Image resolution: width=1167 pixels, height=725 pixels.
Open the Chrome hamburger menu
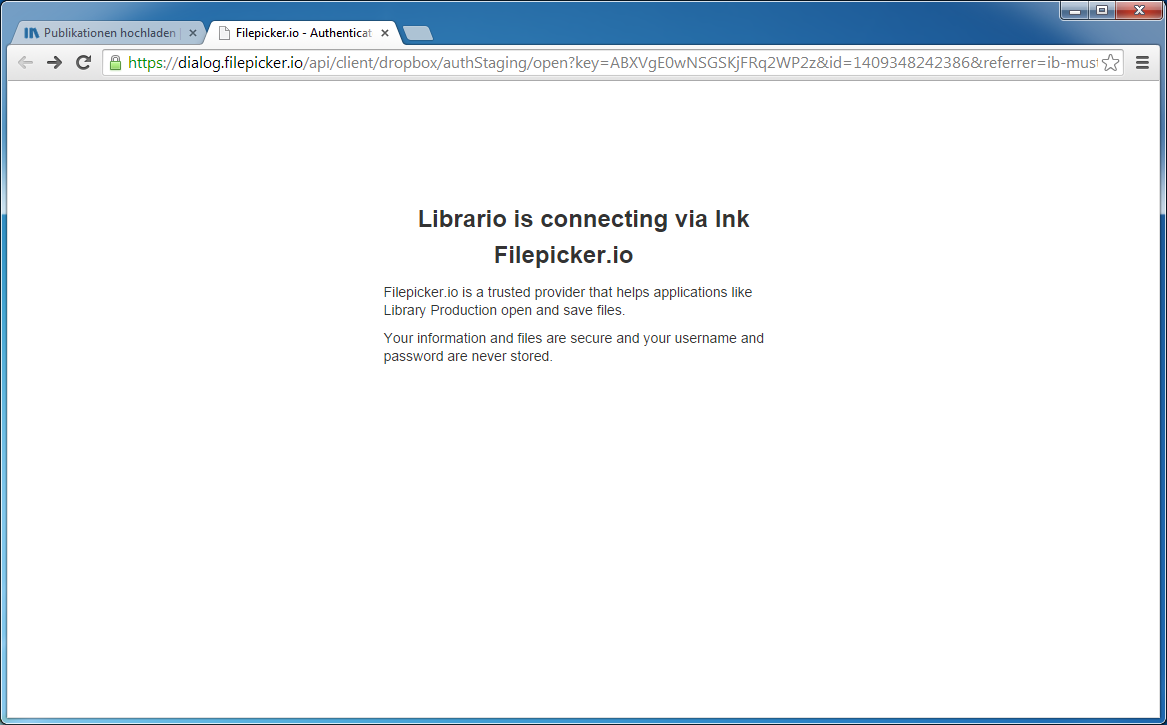point(1142,63)
